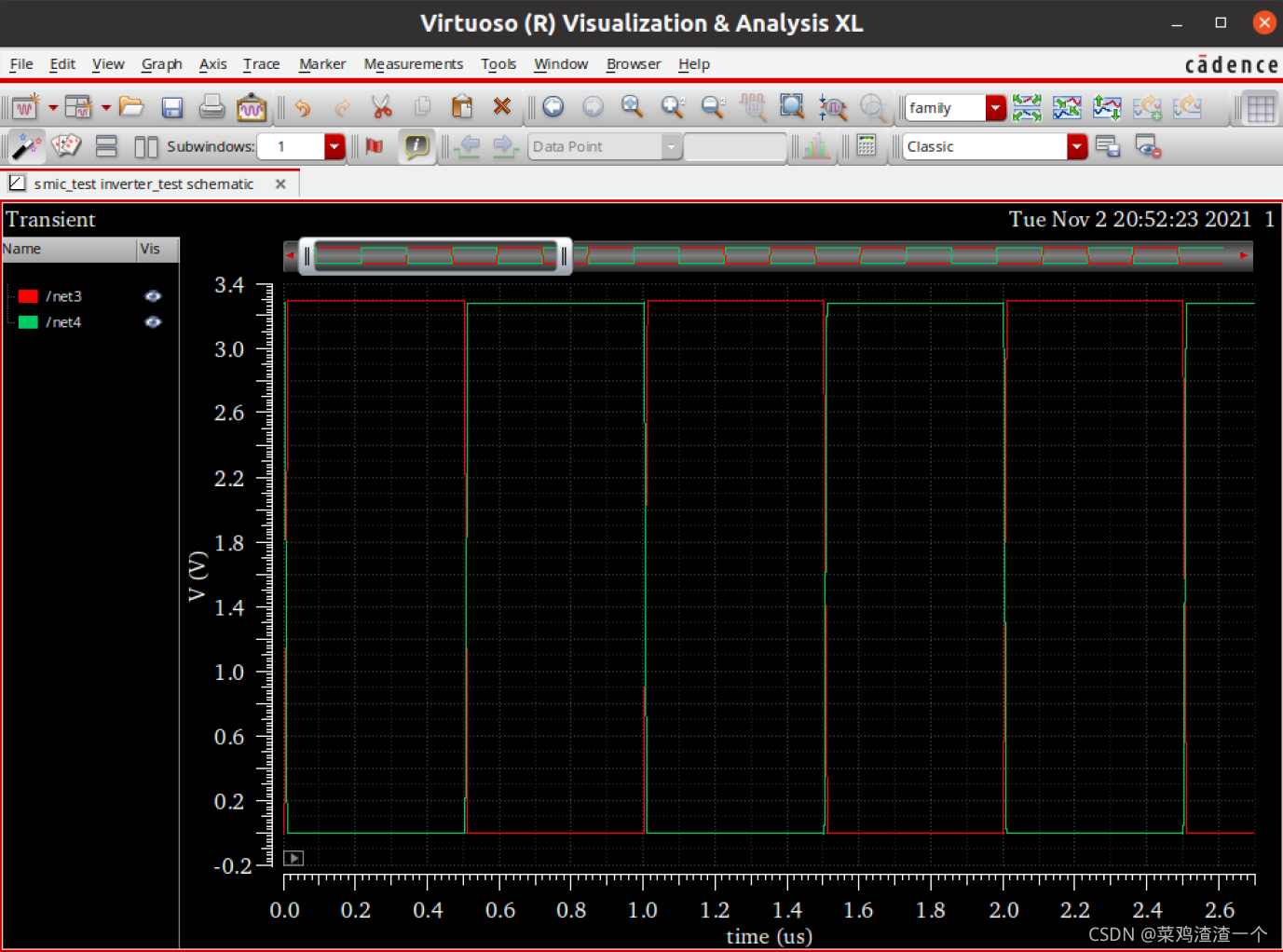This screenshot has height=952, width=1283.
Task: Click the swap sweep variable icon
Action: [1107, 107]
